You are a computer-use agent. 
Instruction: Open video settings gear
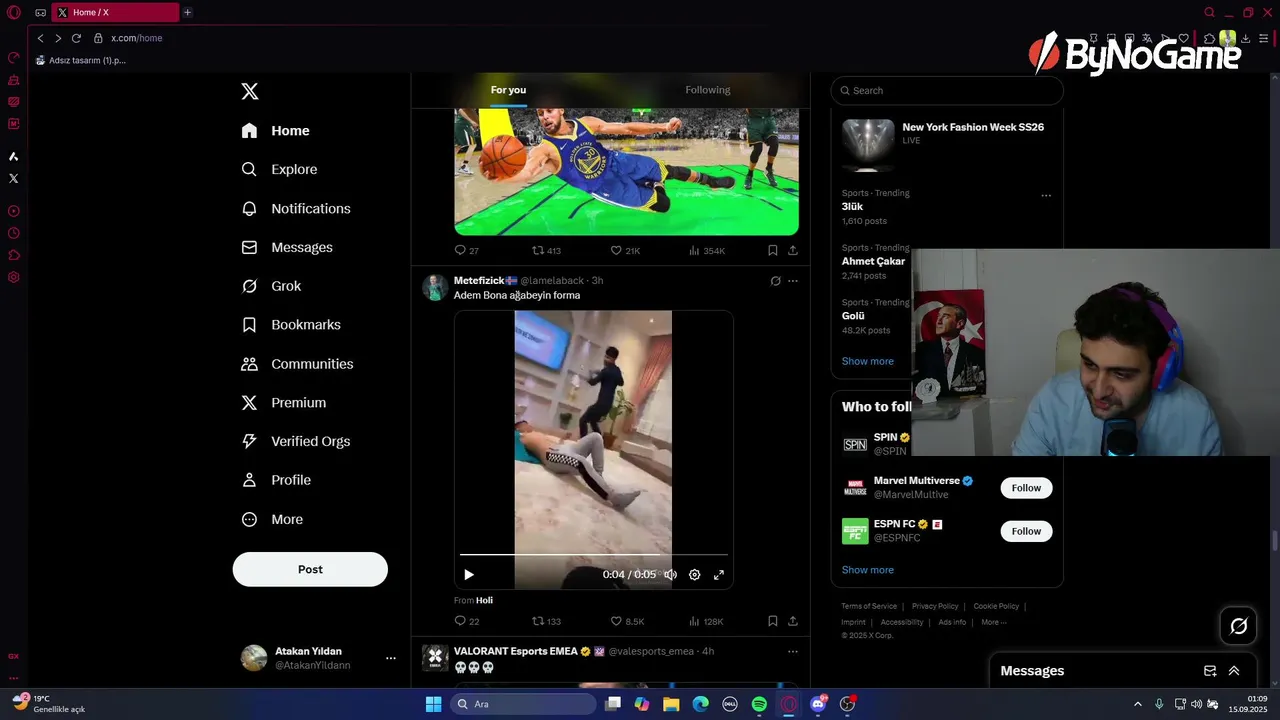tap(695, 575)
